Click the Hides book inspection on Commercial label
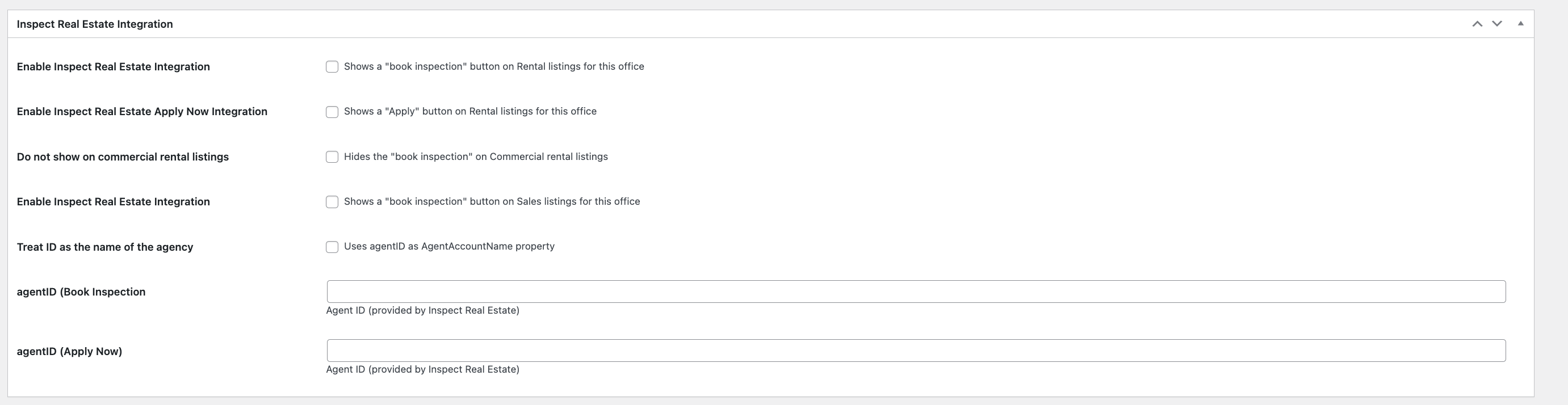The image size is (1568, 405). (475, 157)
